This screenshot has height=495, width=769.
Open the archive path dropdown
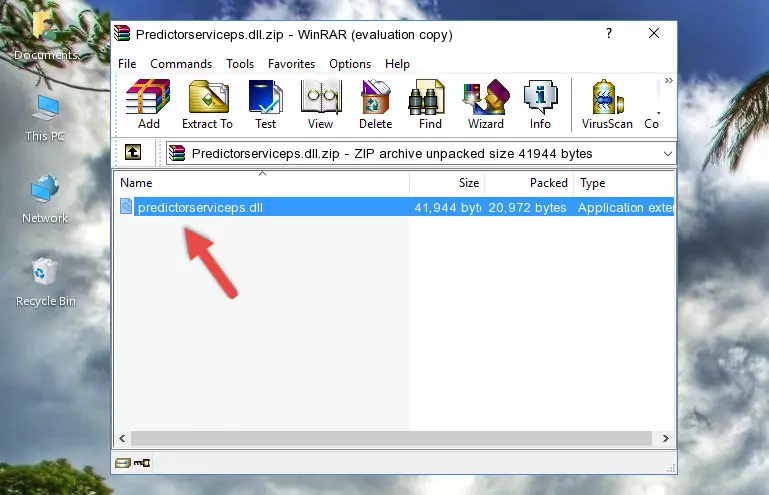coord(667,154)
